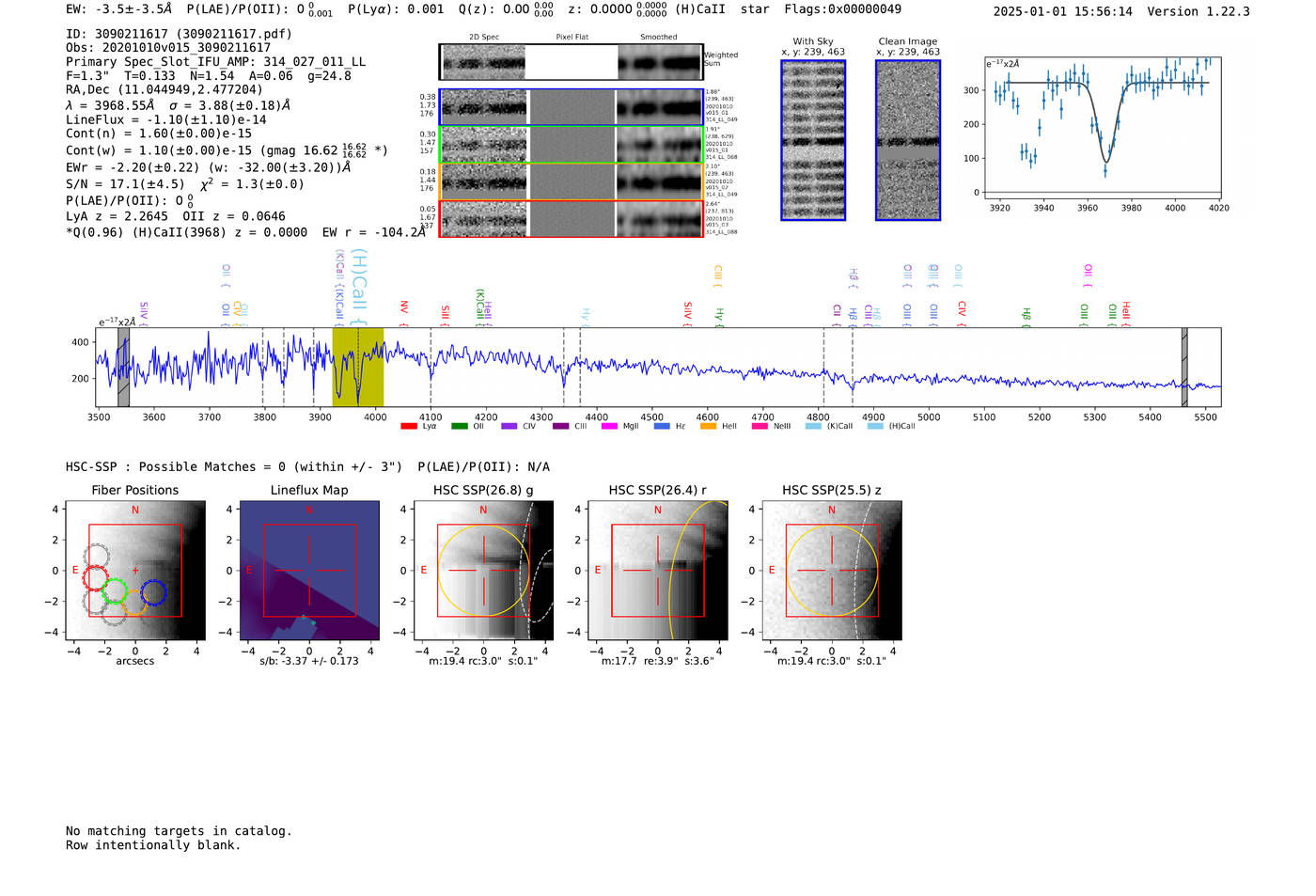Click the Cont(w) gmag 16.62 line
This screenshot has width=1316, height=896.
pos(227,150)
